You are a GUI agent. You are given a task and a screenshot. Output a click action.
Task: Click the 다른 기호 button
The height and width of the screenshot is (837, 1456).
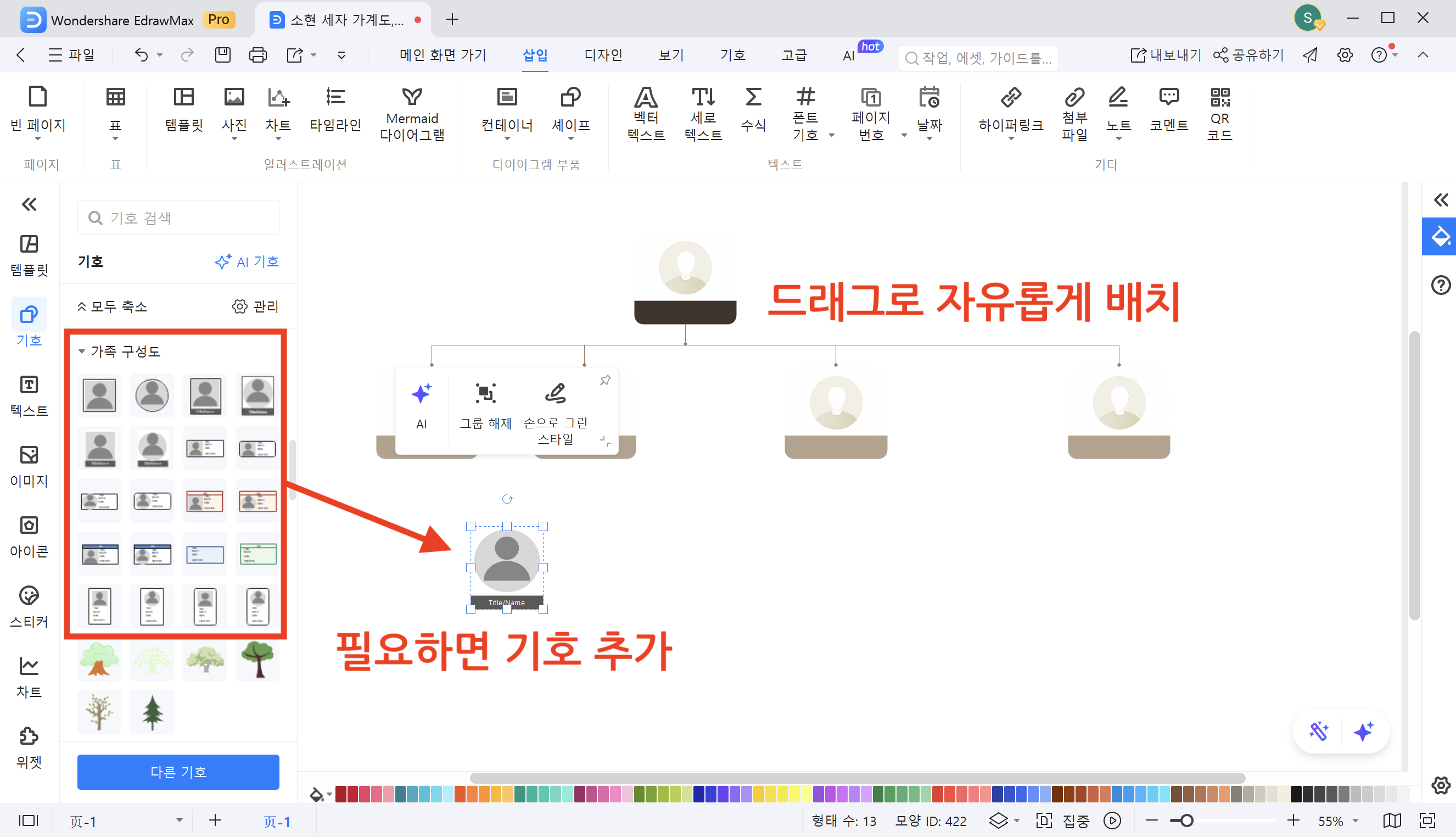click(178, 772)
